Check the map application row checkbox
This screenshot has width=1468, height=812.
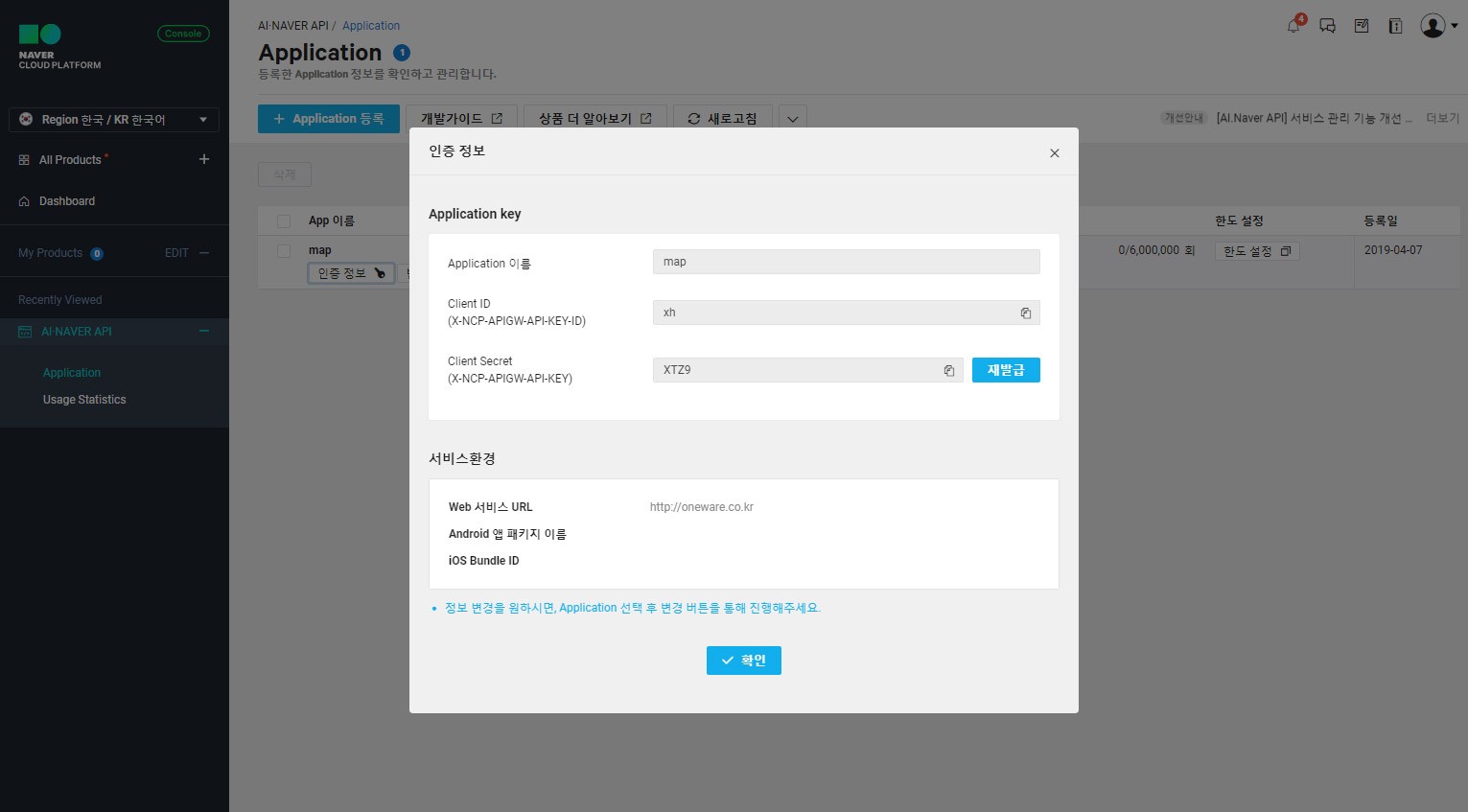click(x=284, y=251)
